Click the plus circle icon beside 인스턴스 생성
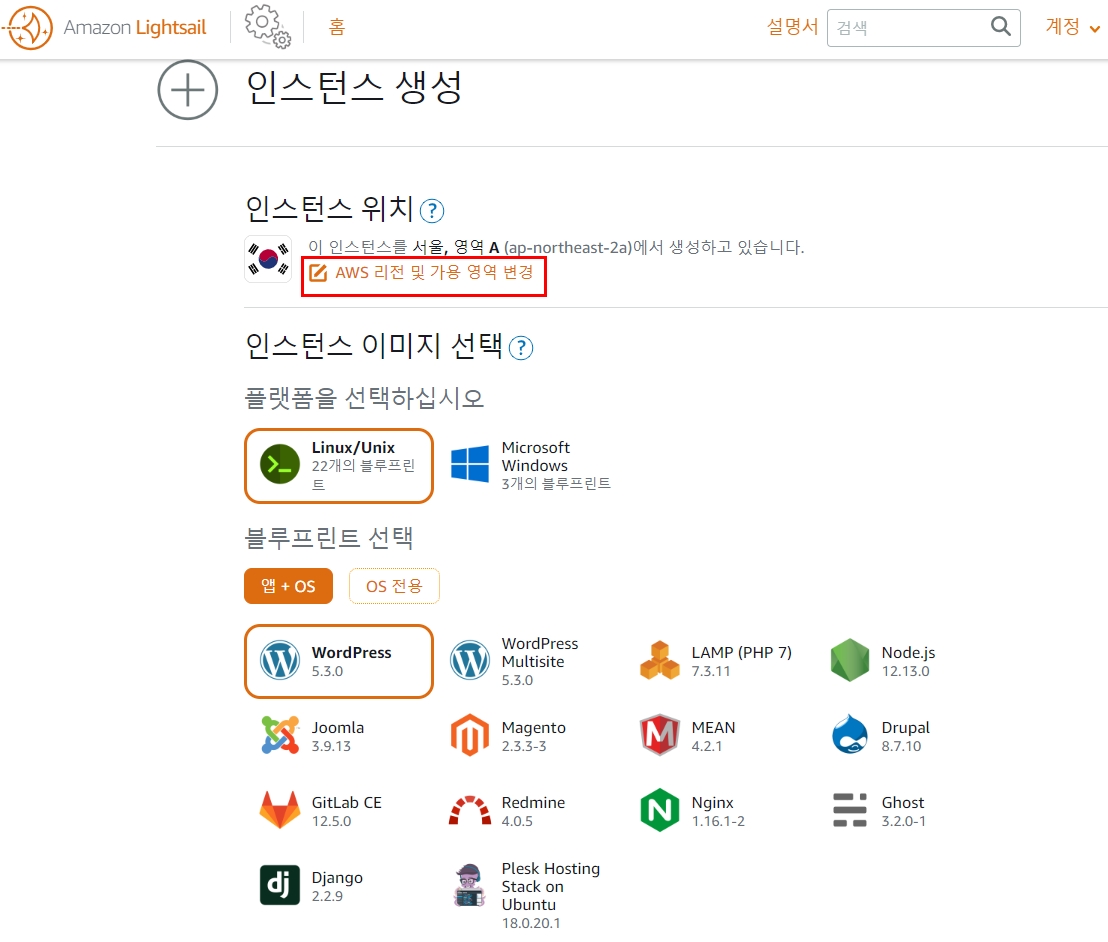Image resolution: width=1108 pixels, height=942 pixels. click(187, 90)
